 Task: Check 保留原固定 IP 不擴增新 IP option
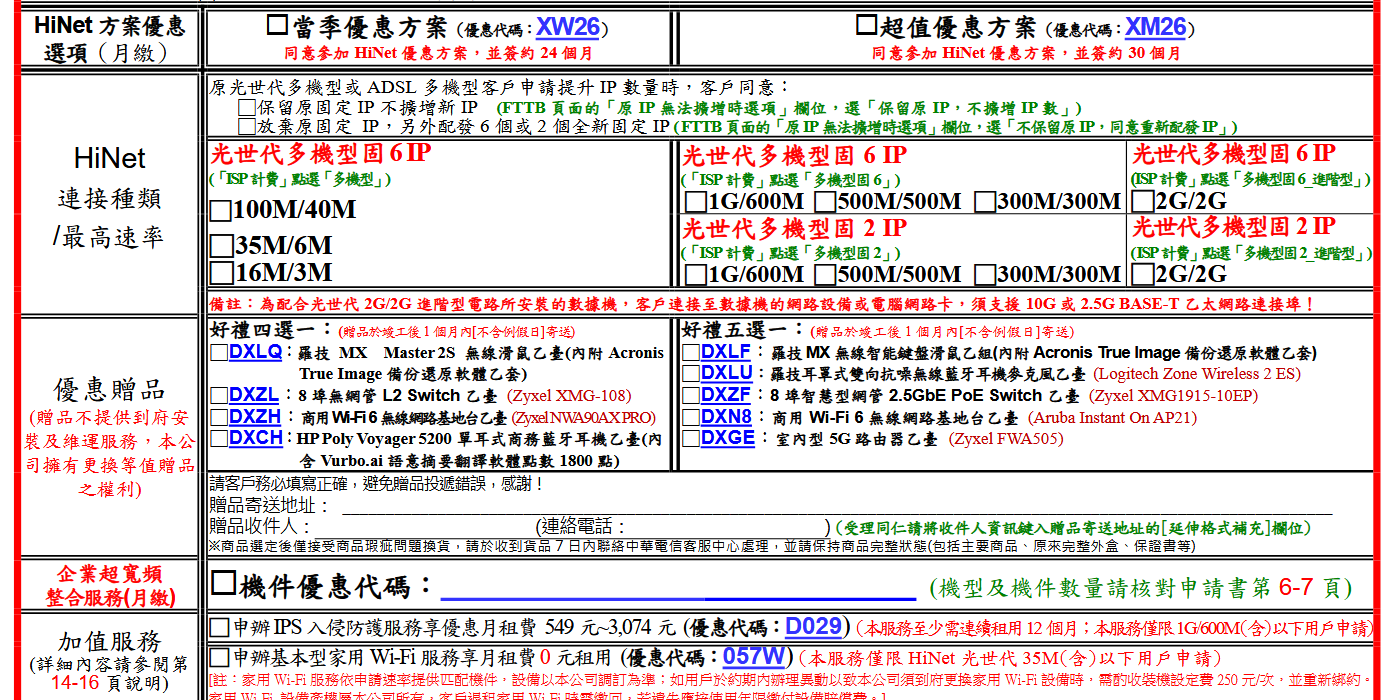[246, 108]
